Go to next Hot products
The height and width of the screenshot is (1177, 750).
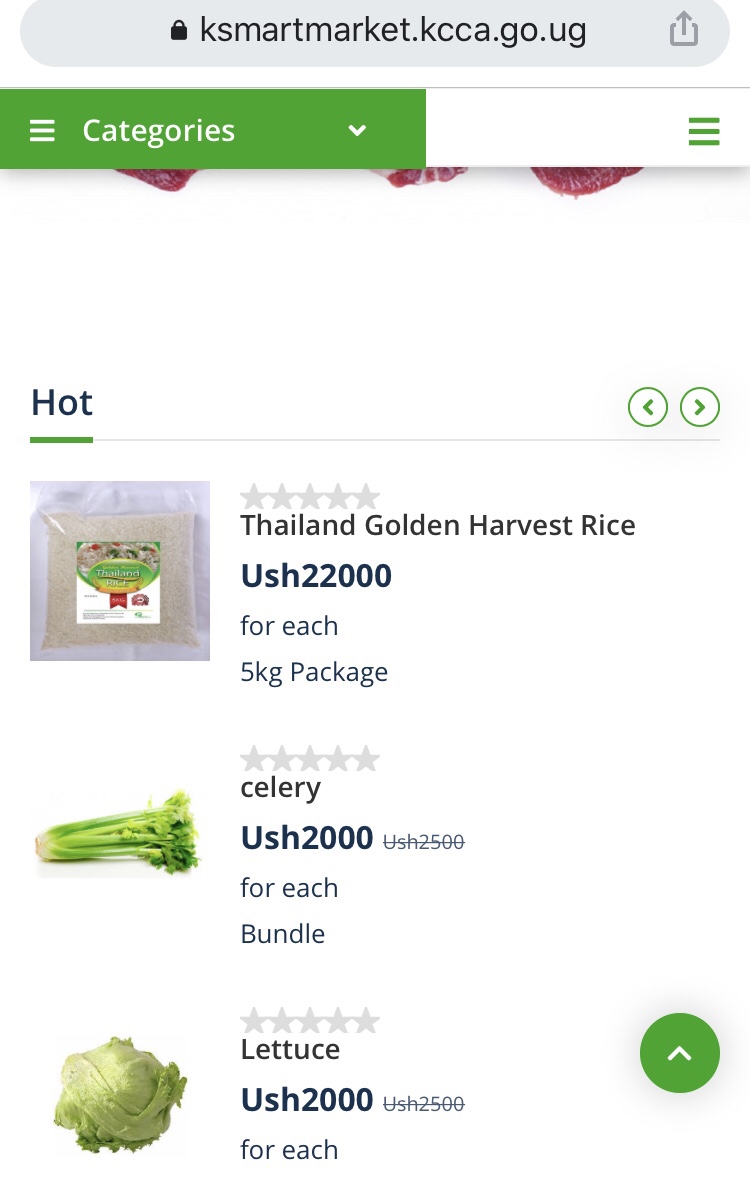700,407
